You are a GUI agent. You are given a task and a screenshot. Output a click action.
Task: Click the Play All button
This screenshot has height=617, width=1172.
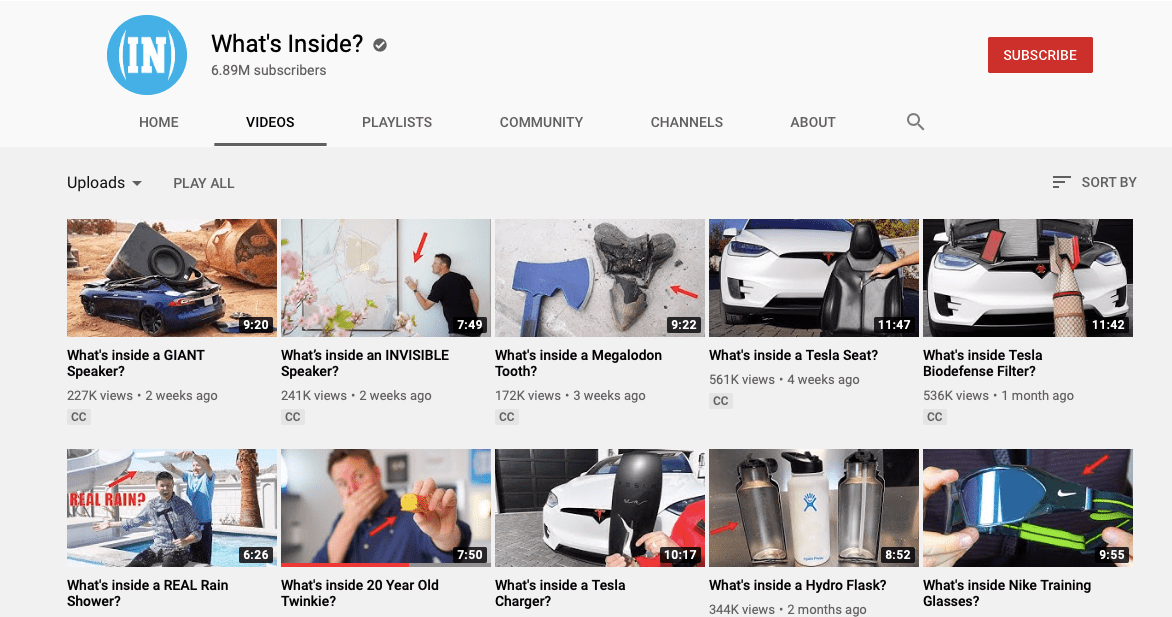click(x=203, y=183)
